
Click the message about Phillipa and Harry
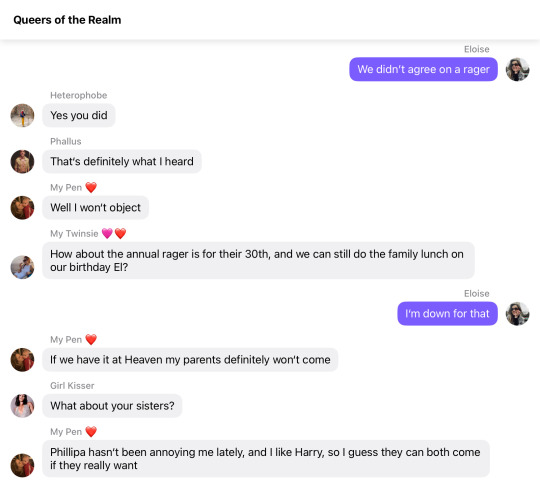coord(266,459)
